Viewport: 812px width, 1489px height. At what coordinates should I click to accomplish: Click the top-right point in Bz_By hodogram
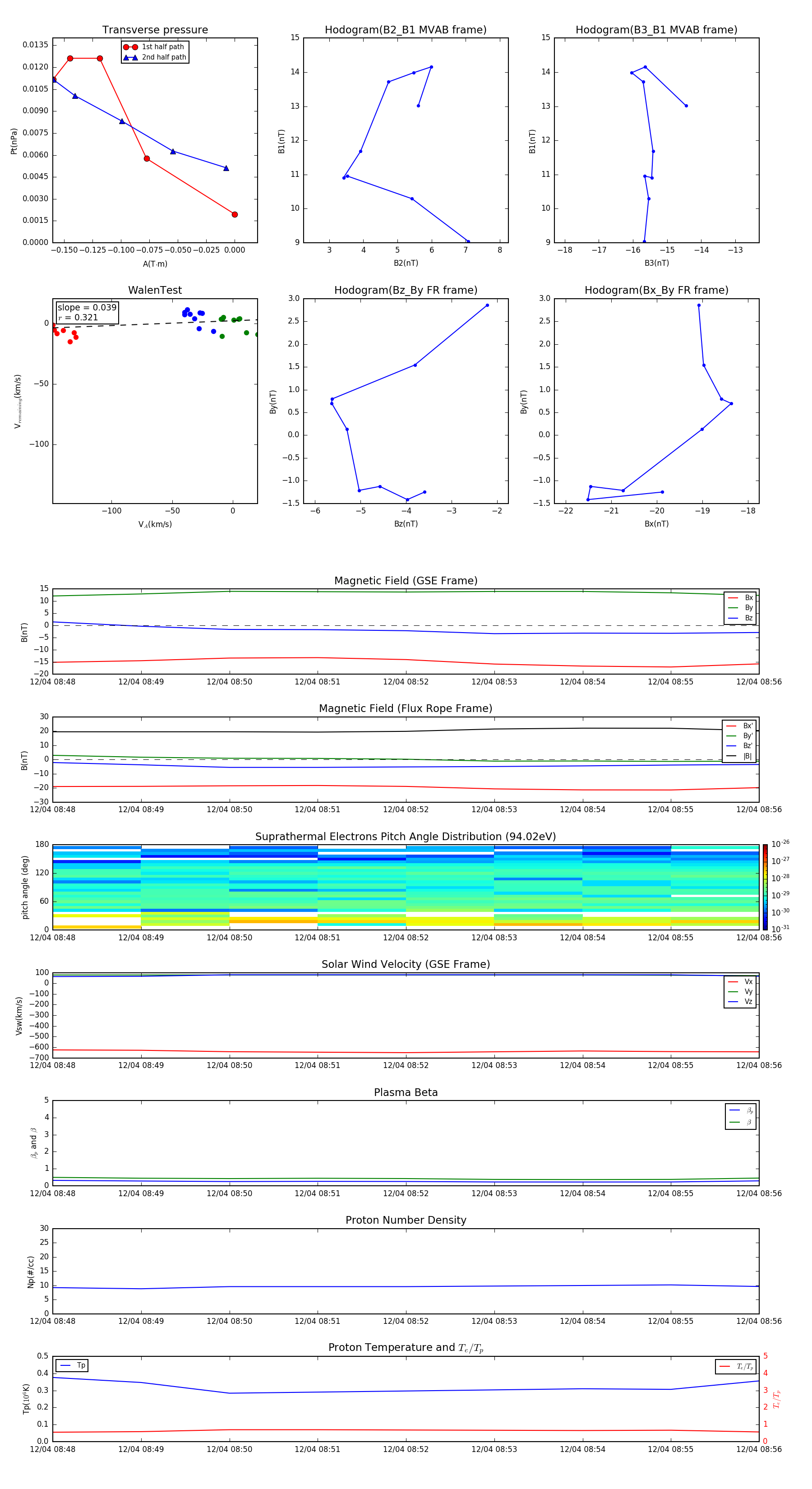click(487, 305)
